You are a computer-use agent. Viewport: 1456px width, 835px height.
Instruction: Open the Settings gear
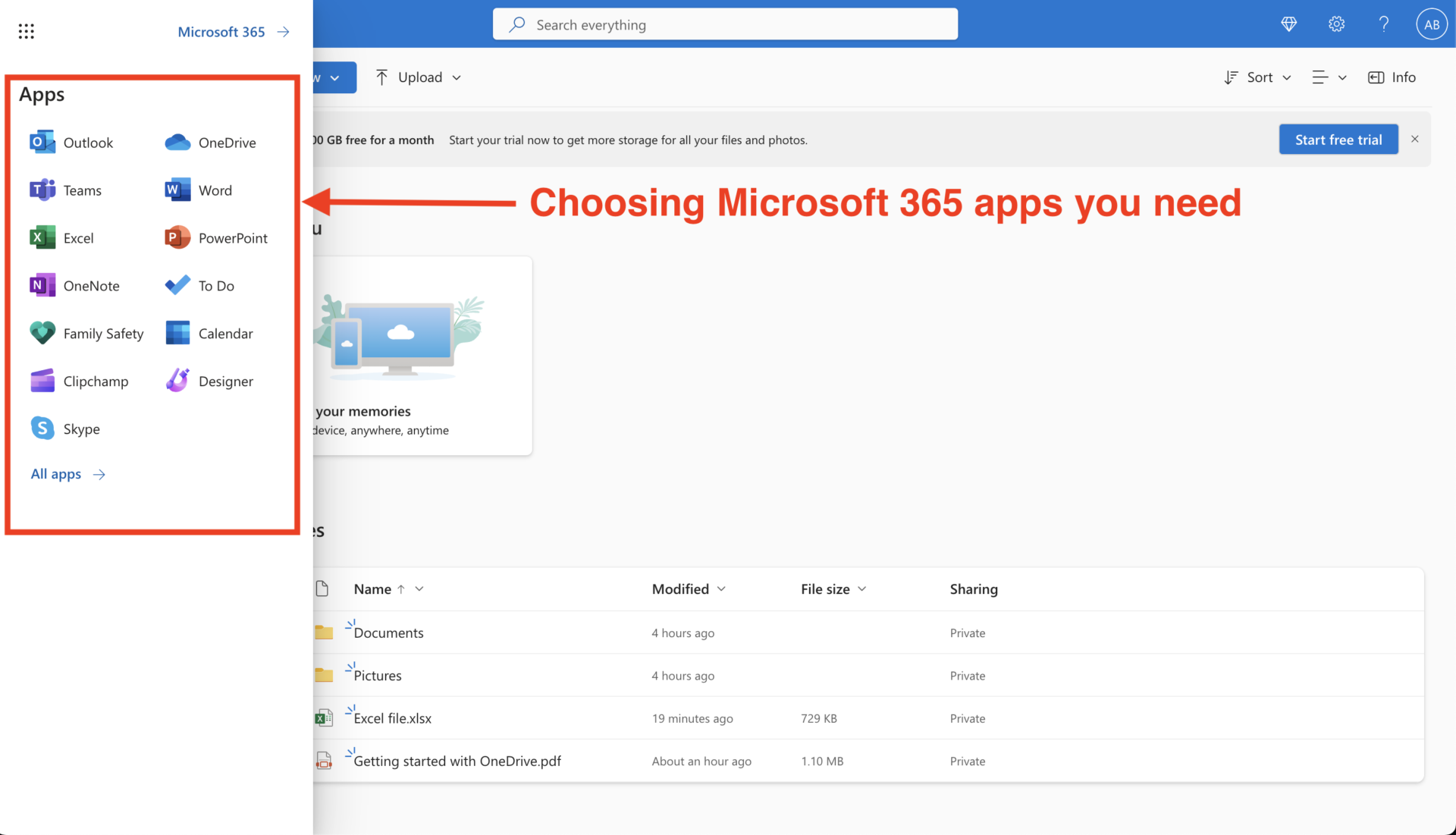click(1336, 24)
